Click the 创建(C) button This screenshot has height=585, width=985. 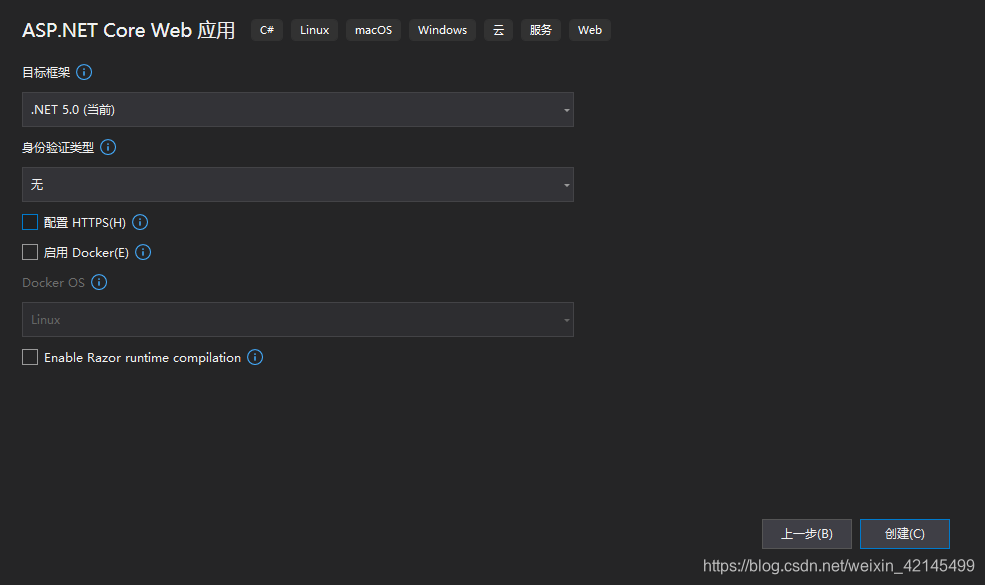[904, 533]
